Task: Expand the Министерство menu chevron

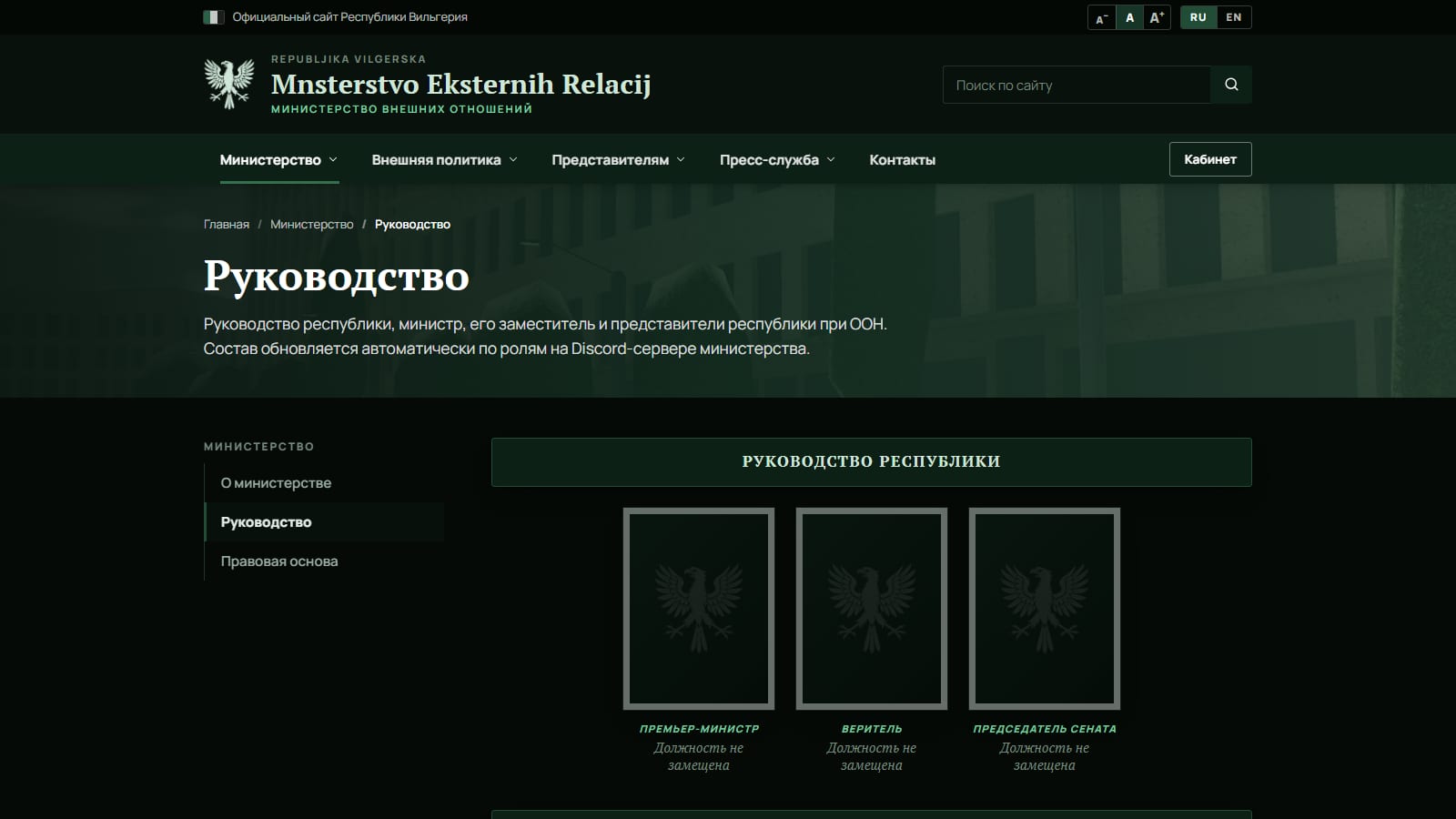Action: [333, 159]
